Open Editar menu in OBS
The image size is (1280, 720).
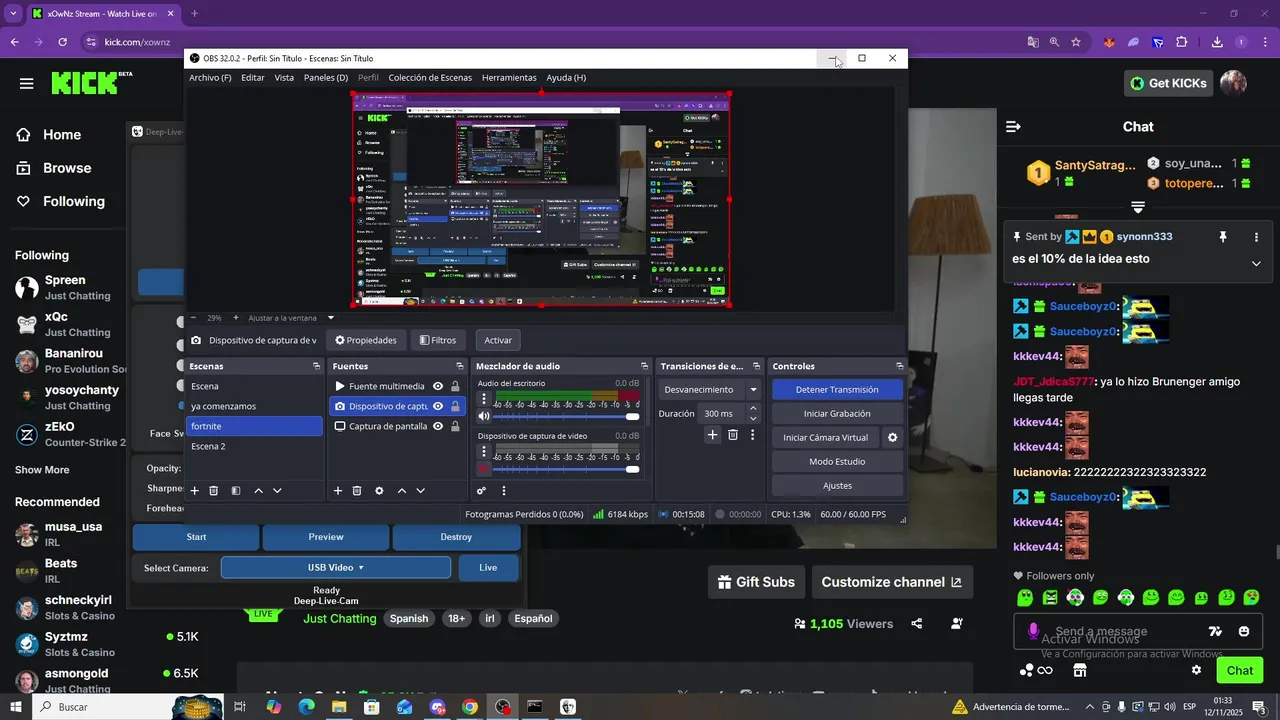253,77
